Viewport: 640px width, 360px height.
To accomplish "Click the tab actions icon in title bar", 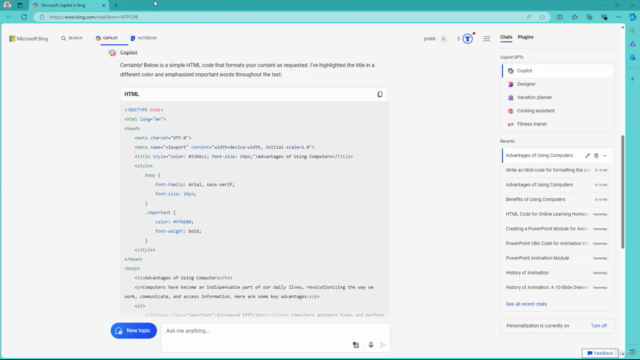I will tap(20, 5).
